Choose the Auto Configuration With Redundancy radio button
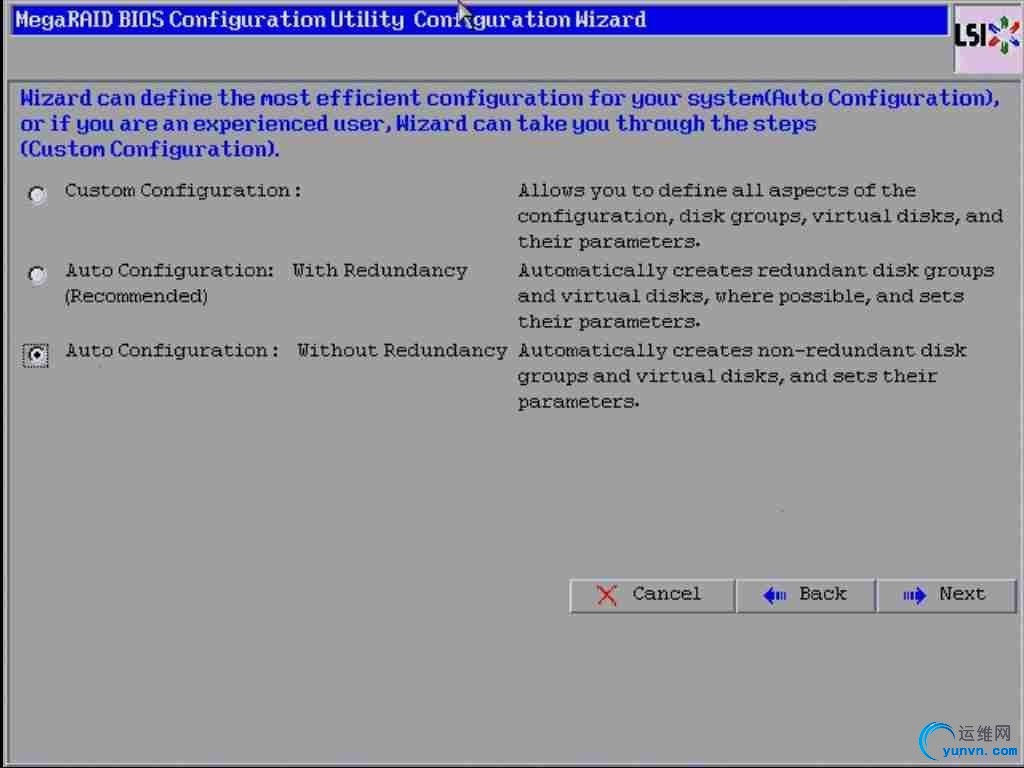This screenshot has height=768, width=1024. coord(37,275)
